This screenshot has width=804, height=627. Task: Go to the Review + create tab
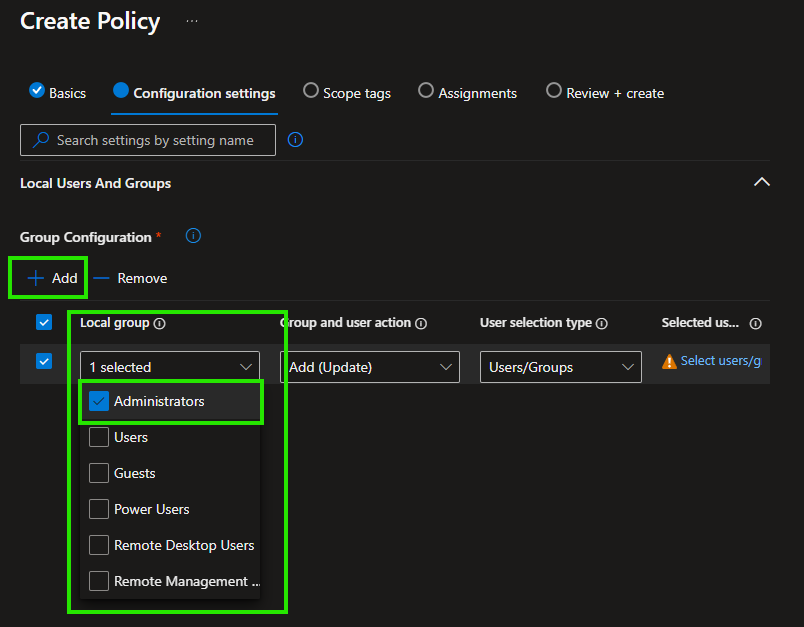[x=604, y=92]
